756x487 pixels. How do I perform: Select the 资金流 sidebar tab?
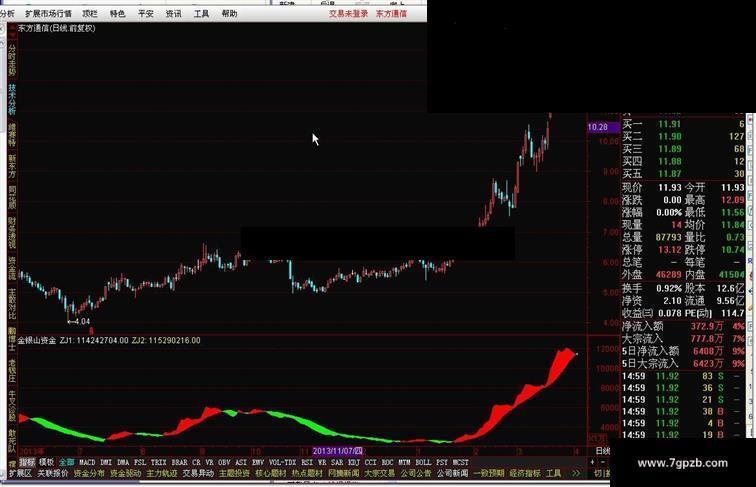click(12, 268)
